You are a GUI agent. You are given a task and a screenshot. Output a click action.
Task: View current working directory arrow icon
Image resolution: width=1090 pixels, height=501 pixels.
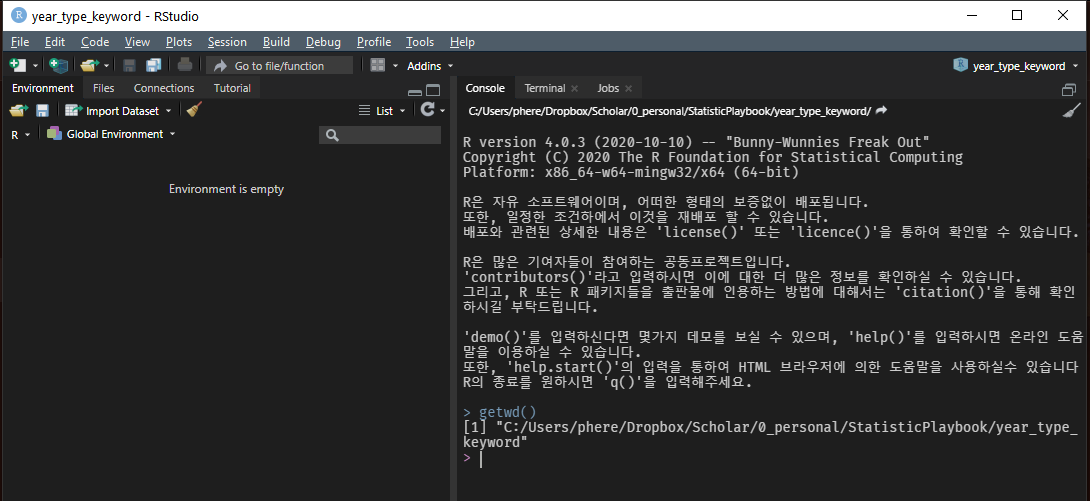coord(881,111)
